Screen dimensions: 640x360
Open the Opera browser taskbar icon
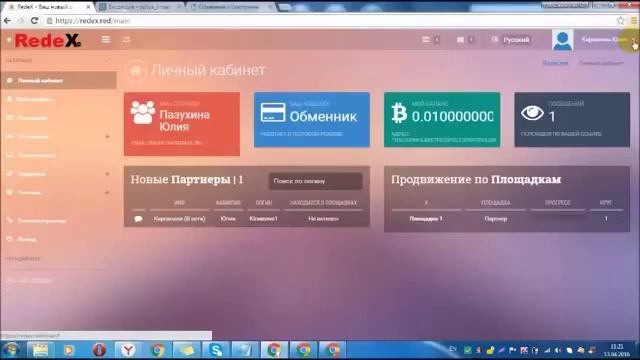point(99,350)
